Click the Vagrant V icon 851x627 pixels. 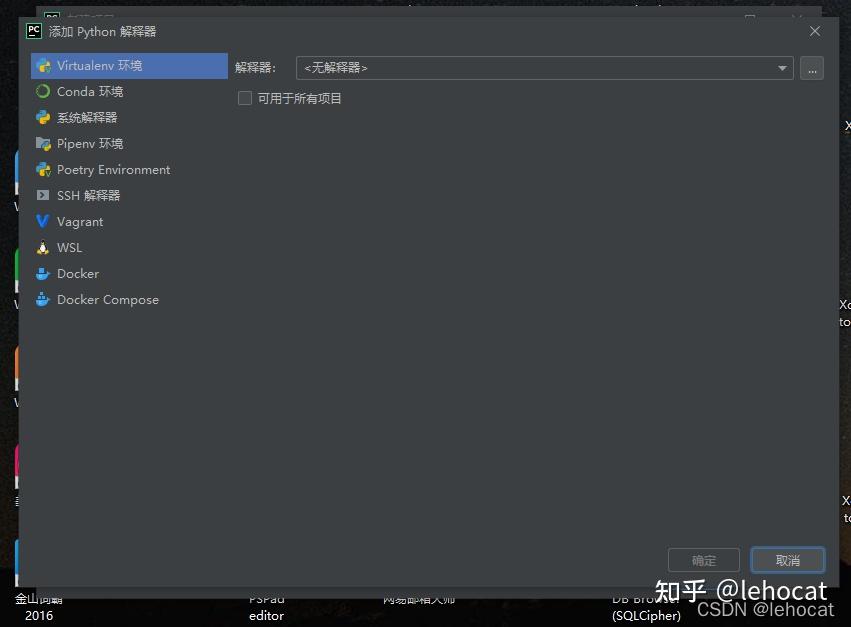click(42, 221)
